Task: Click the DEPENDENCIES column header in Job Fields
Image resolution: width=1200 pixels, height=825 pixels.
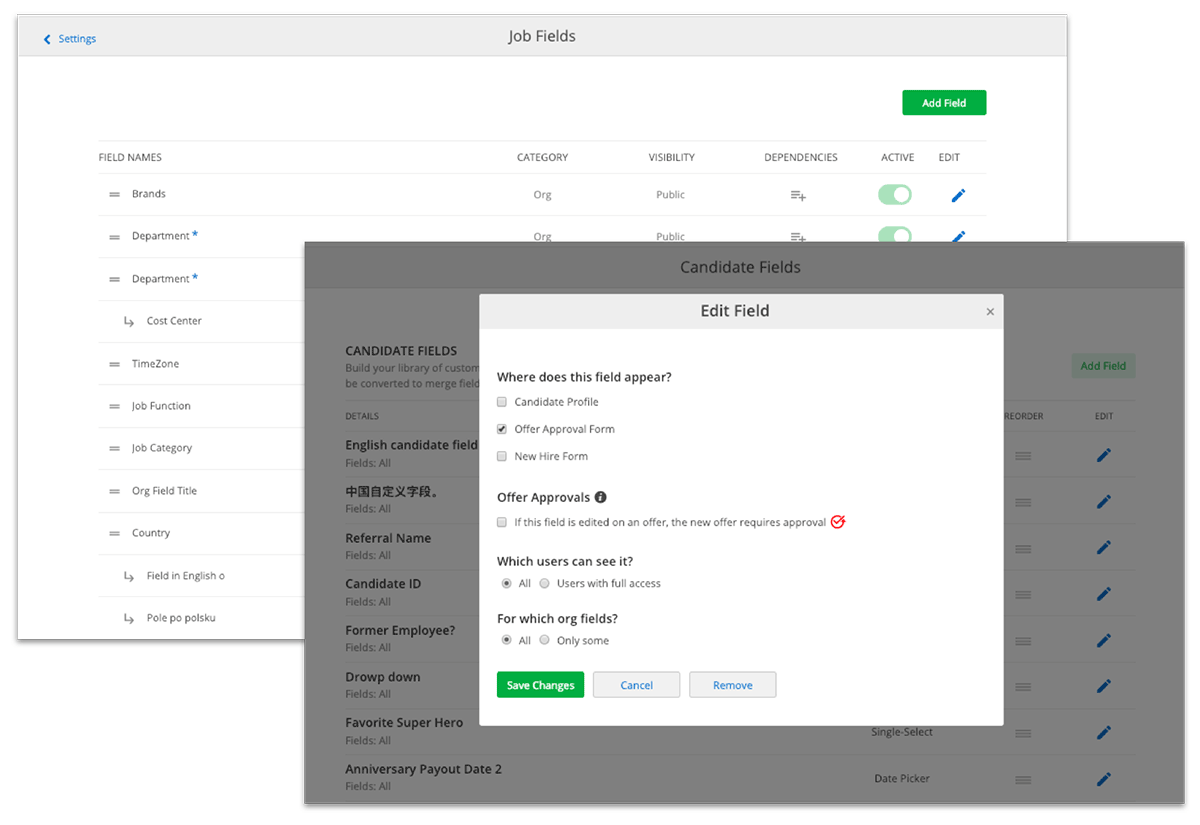Action: pyautogui.click(x=801, y=157)
